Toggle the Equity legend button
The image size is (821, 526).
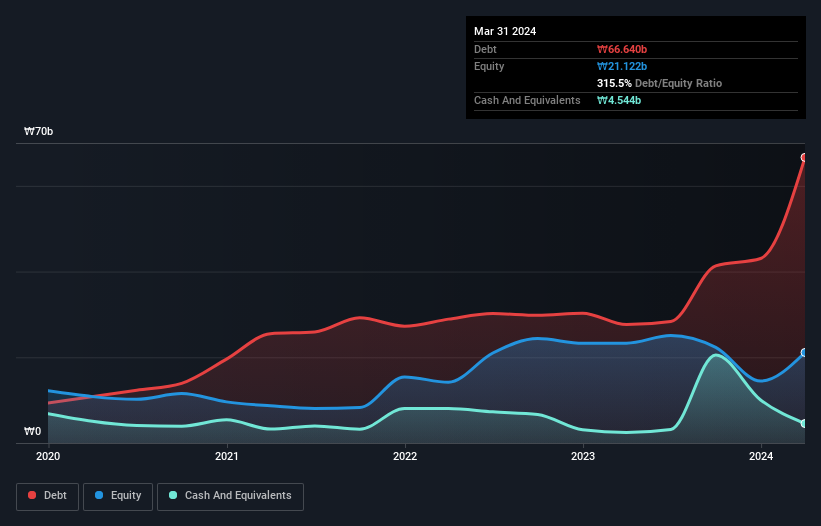pos(118,496)
